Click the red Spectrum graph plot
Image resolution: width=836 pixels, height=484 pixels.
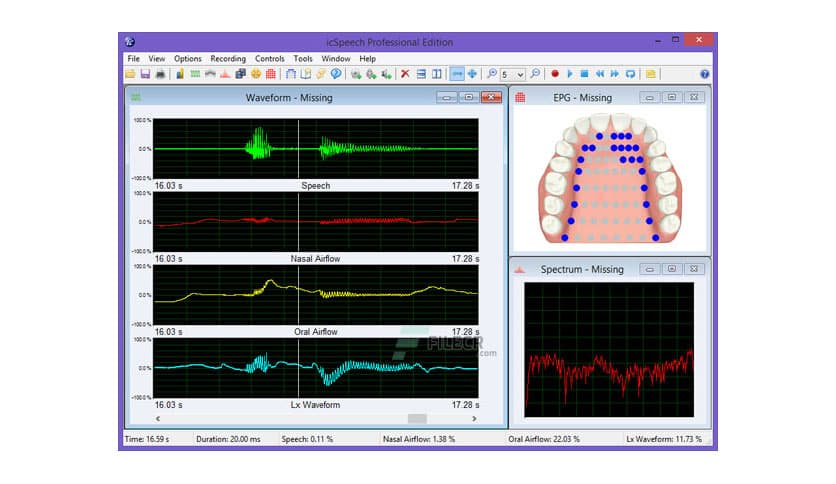609,350
